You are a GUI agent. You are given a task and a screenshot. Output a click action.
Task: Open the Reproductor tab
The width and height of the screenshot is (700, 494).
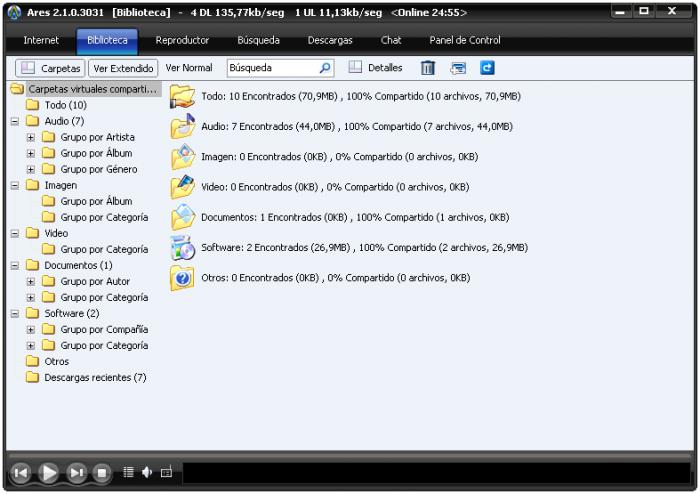(x=182, y=40)
